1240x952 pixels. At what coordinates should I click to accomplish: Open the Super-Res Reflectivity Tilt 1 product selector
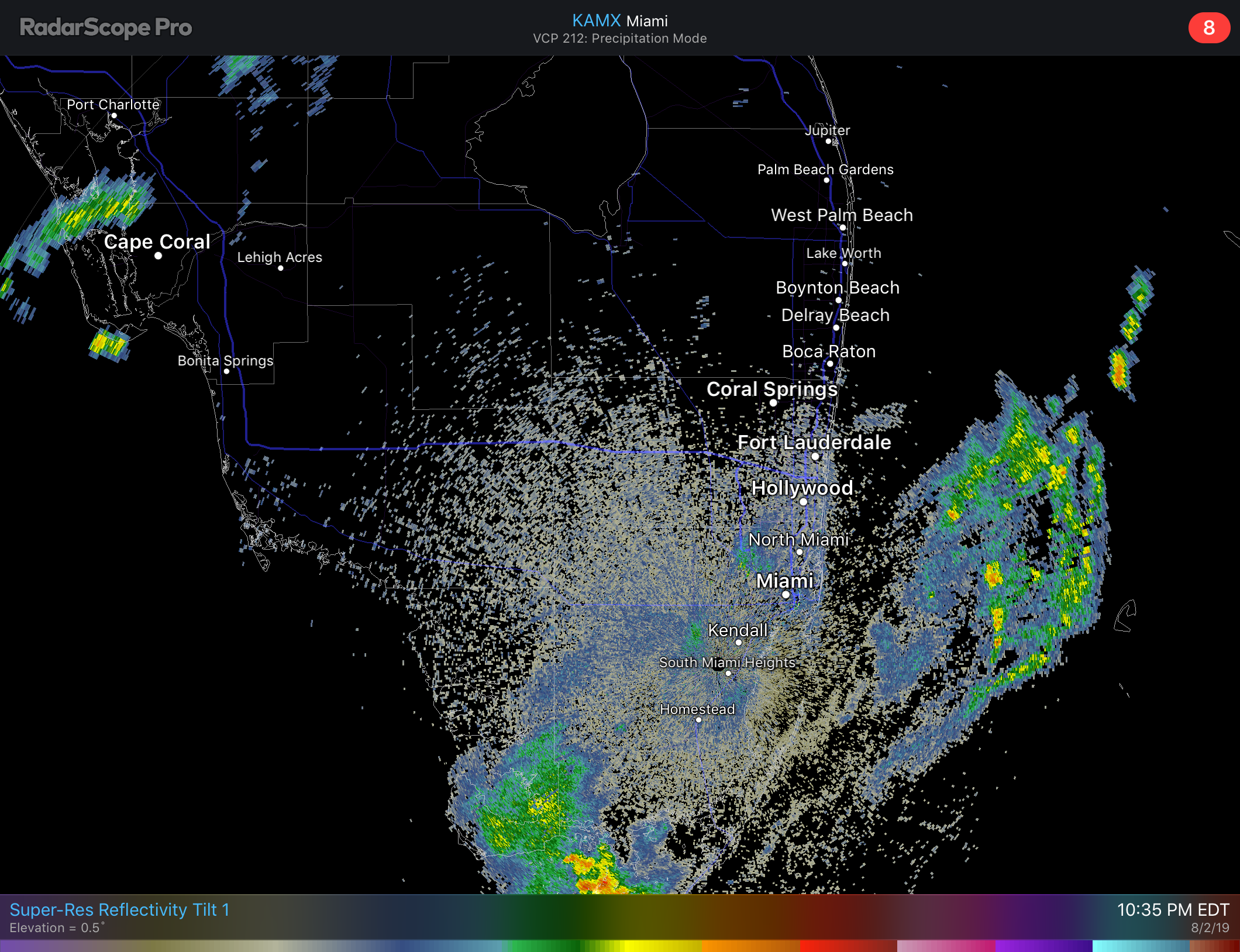pyautogui.click(x=120, y=910)
